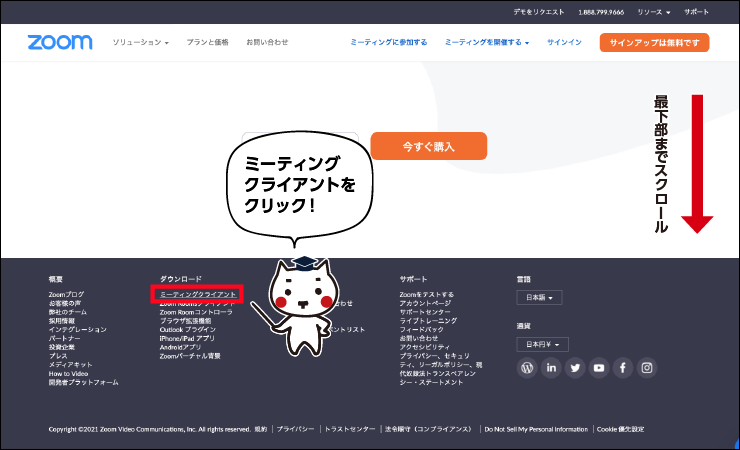The height and width of the screenshot is (450, 740).
Task: Visit Zoom's Facebook page icon
Action: tap(623, 368)
